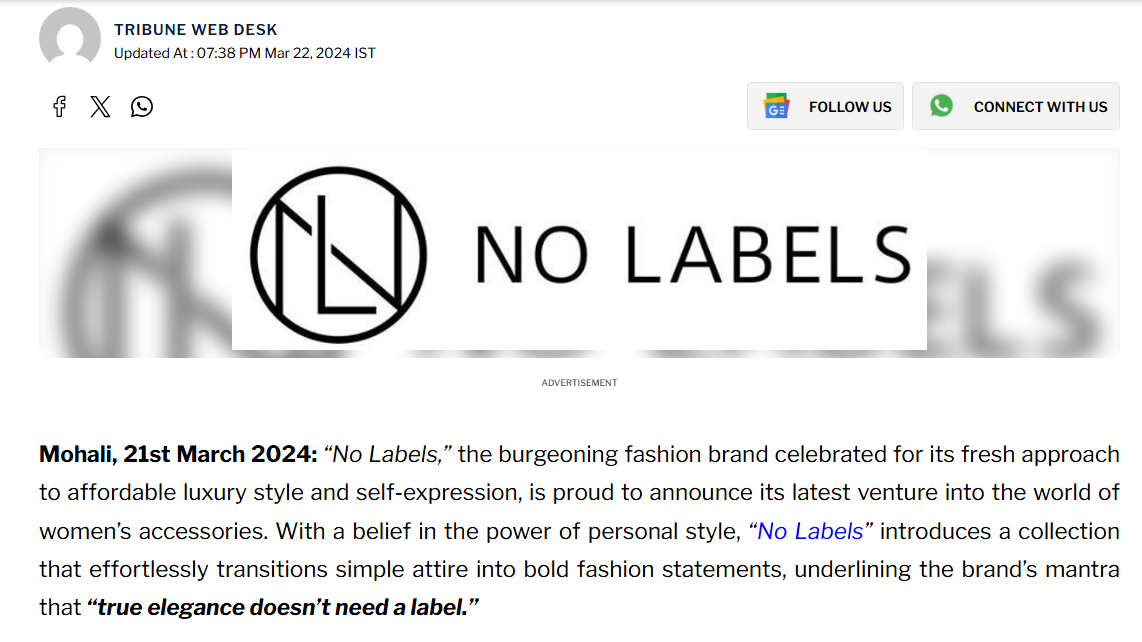Click the WhatsApp speech-bubble share icon
Screen dimensions: 1142x642
click(x=141, y=106)
